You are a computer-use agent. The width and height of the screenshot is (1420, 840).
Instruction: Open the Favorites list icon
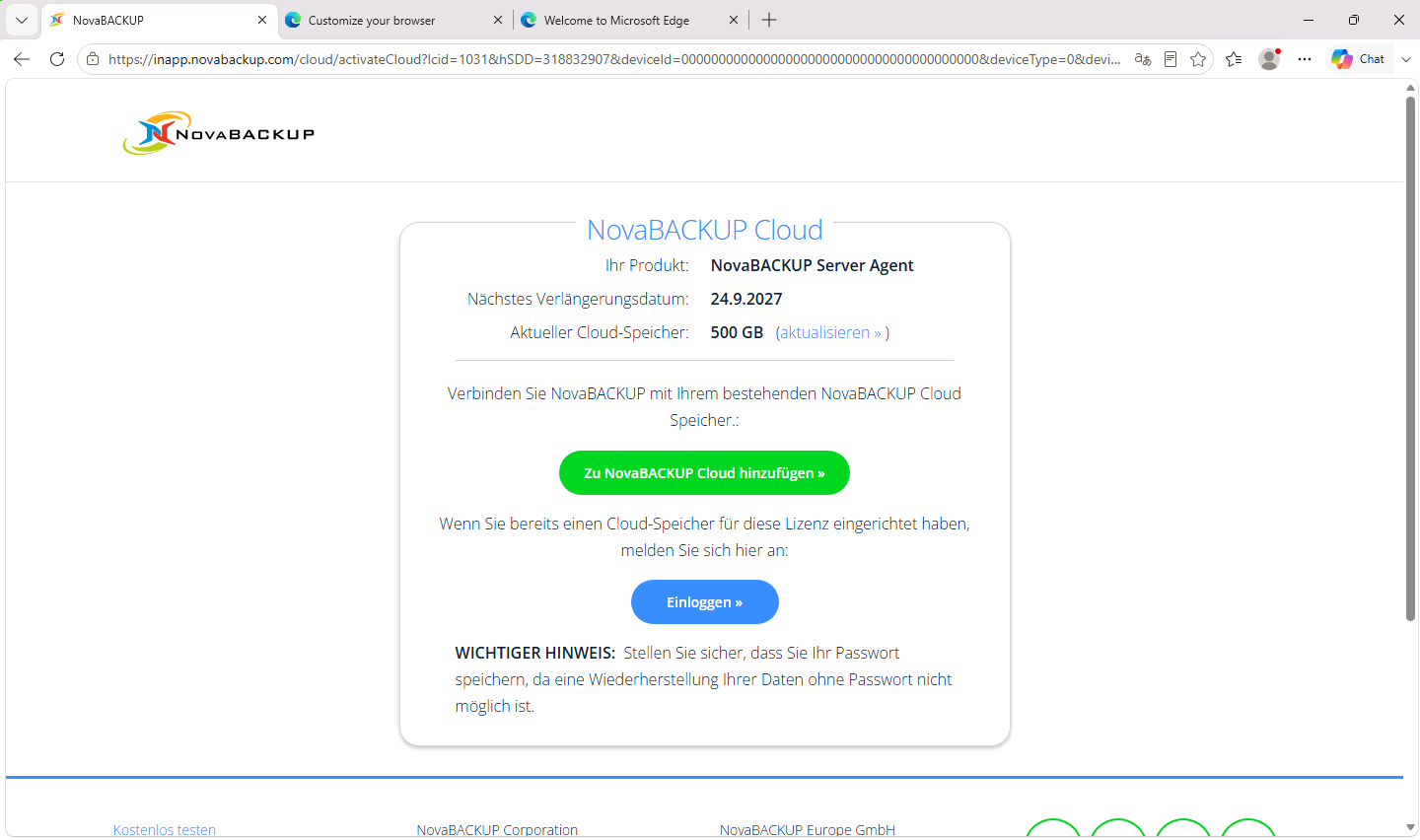point(1234,59)
